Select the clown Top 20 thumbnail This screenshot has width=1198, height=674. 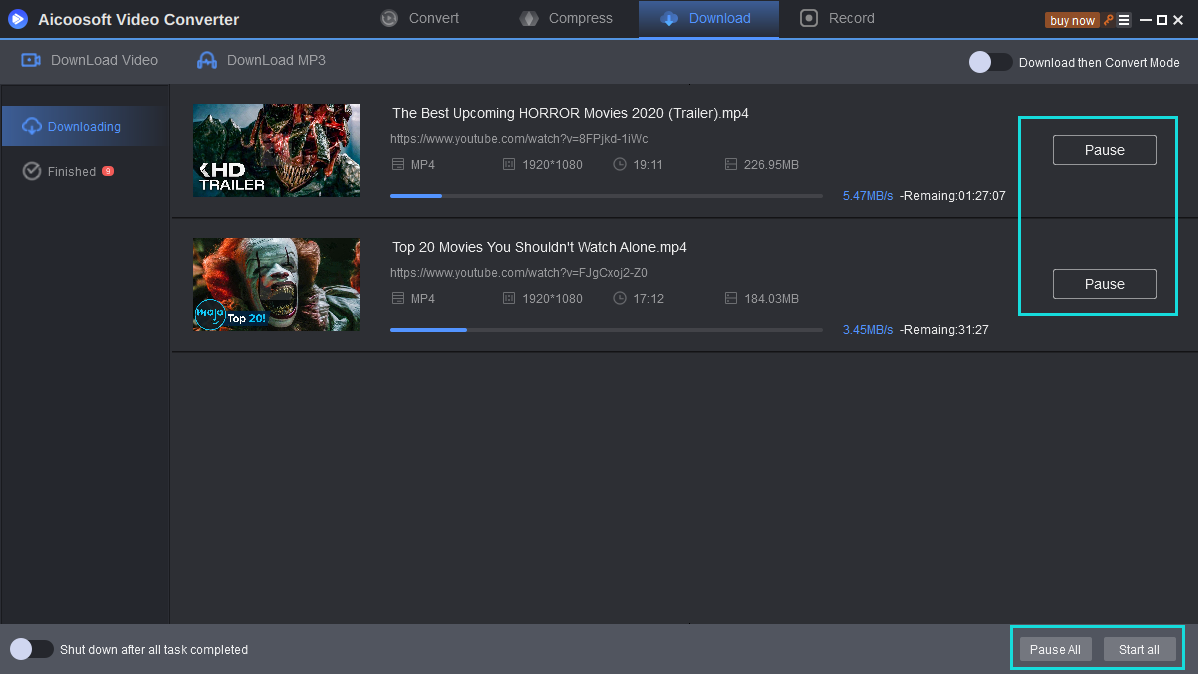tap(276, 284)
